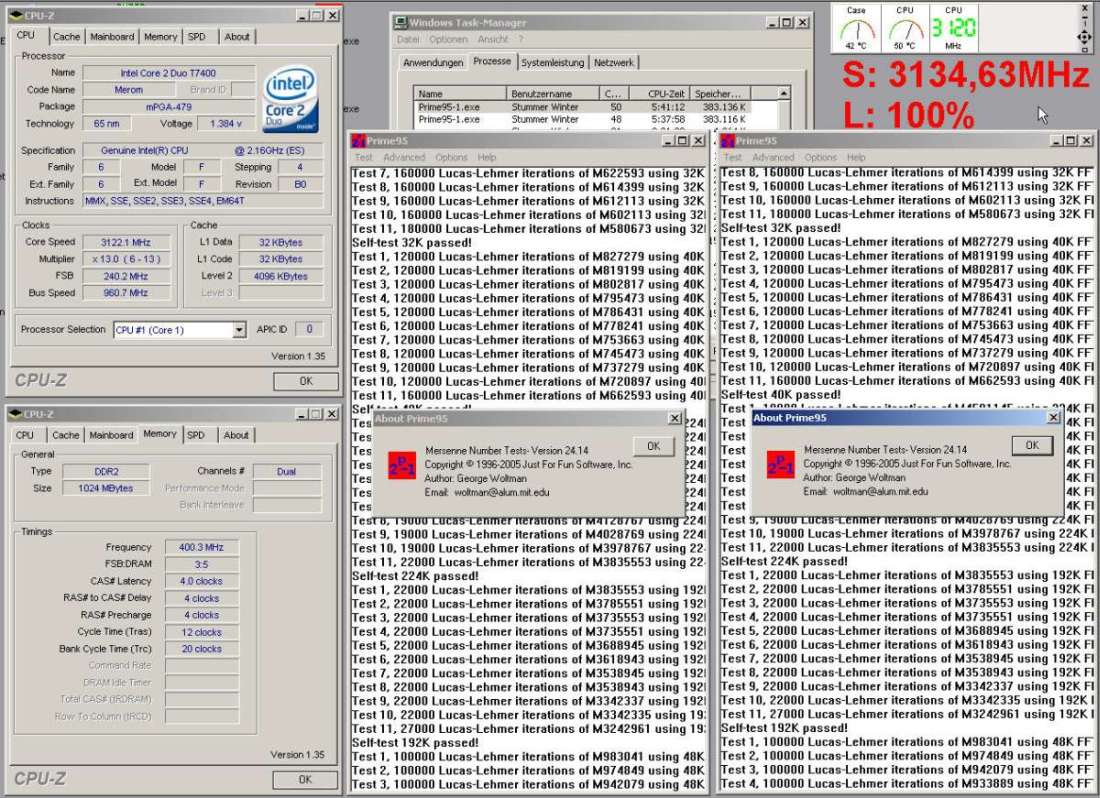Click the red S: 3134,63MHz overlay text
This screenshot has width=1100, height=798.
pos(966,75)
